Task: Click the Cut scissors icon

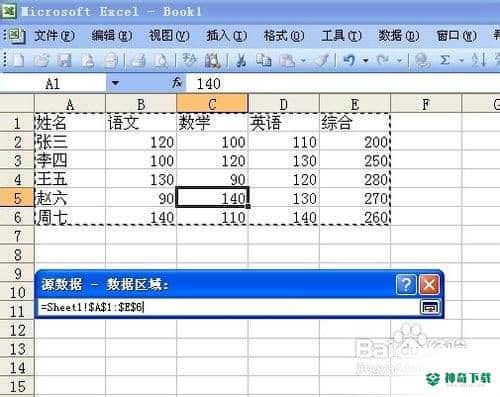Action: 241,61
